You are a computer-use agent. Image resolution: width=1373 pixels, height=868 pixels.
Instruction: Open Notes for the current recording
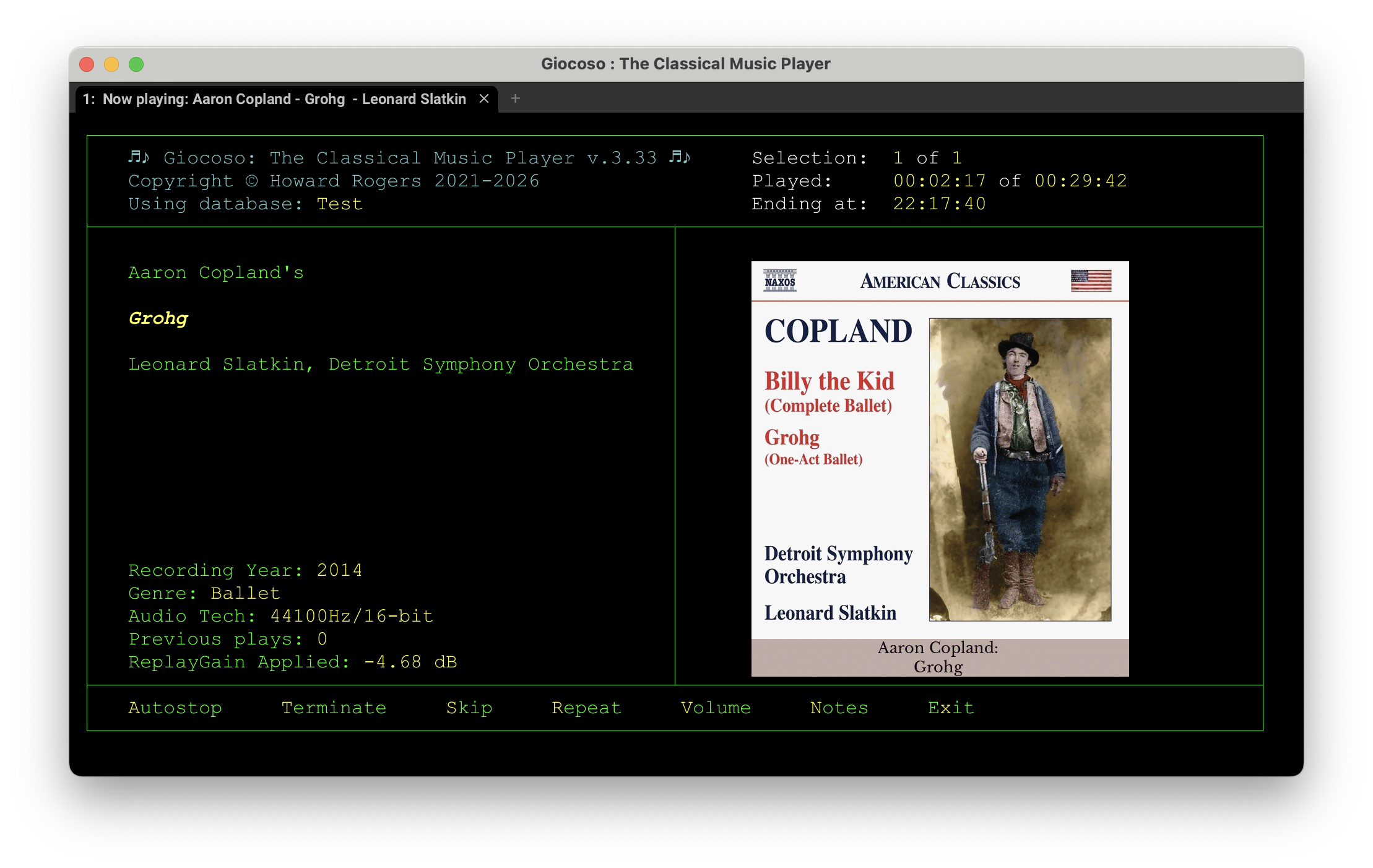tap(839, 708)
